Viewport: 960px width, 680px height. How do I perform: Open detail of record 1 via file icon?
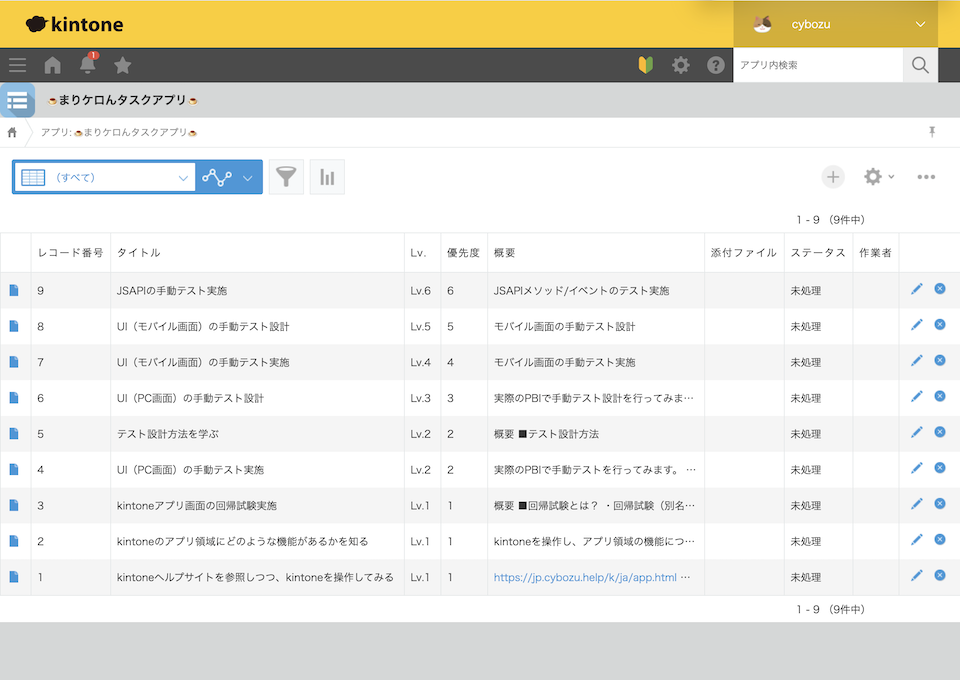click(x=14, y=577)
